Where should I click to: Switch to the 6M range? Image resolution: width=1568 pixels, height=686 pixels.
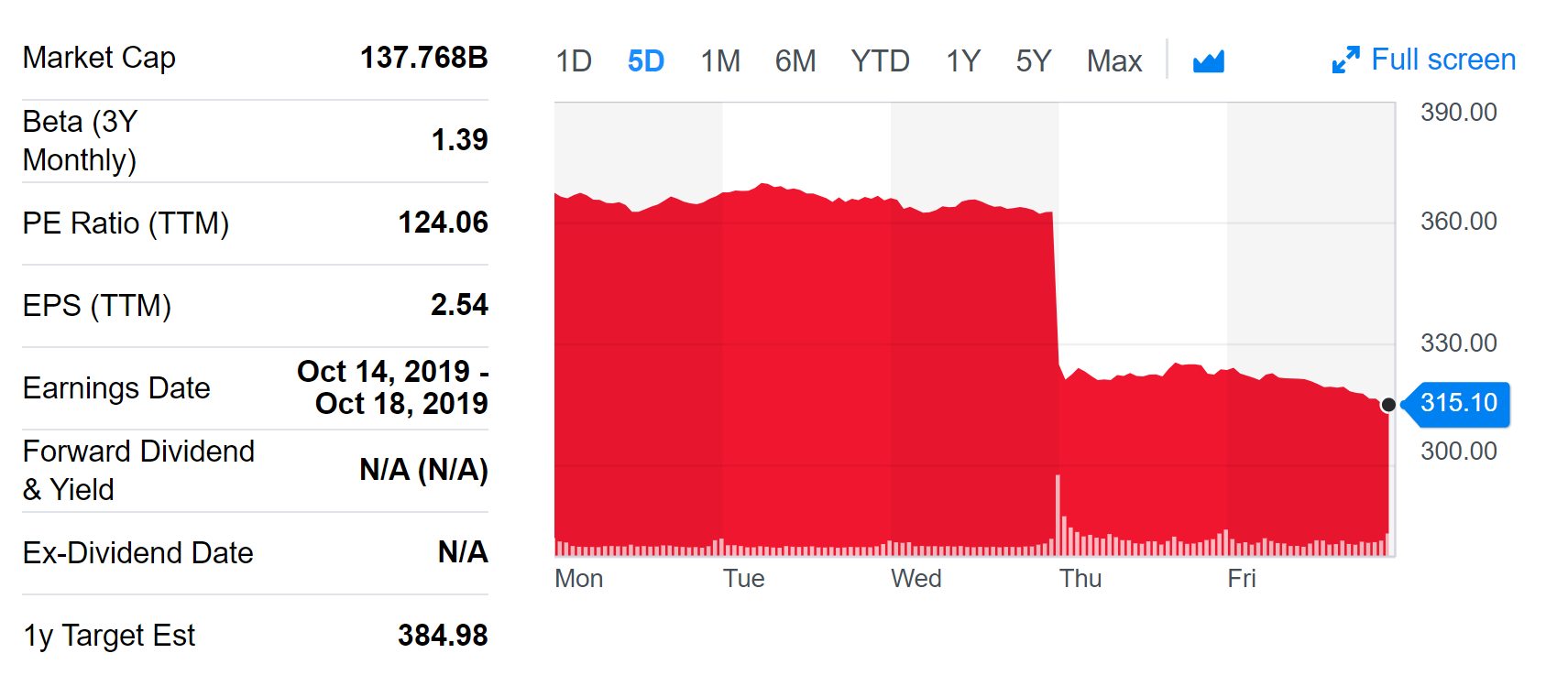pos(795,61)
